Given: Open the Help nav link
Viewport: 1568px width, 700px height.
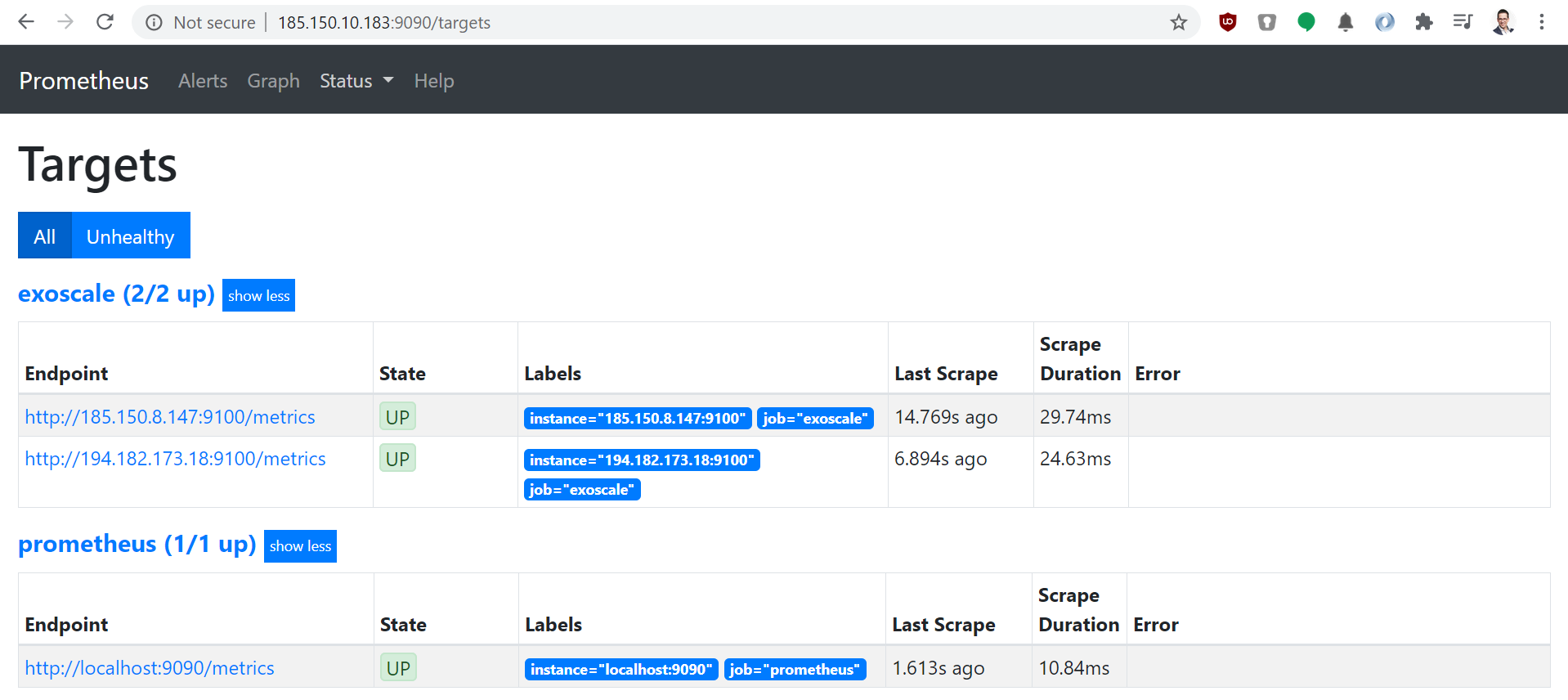Looking at the screenshot, I should click(x=433, y=81).
